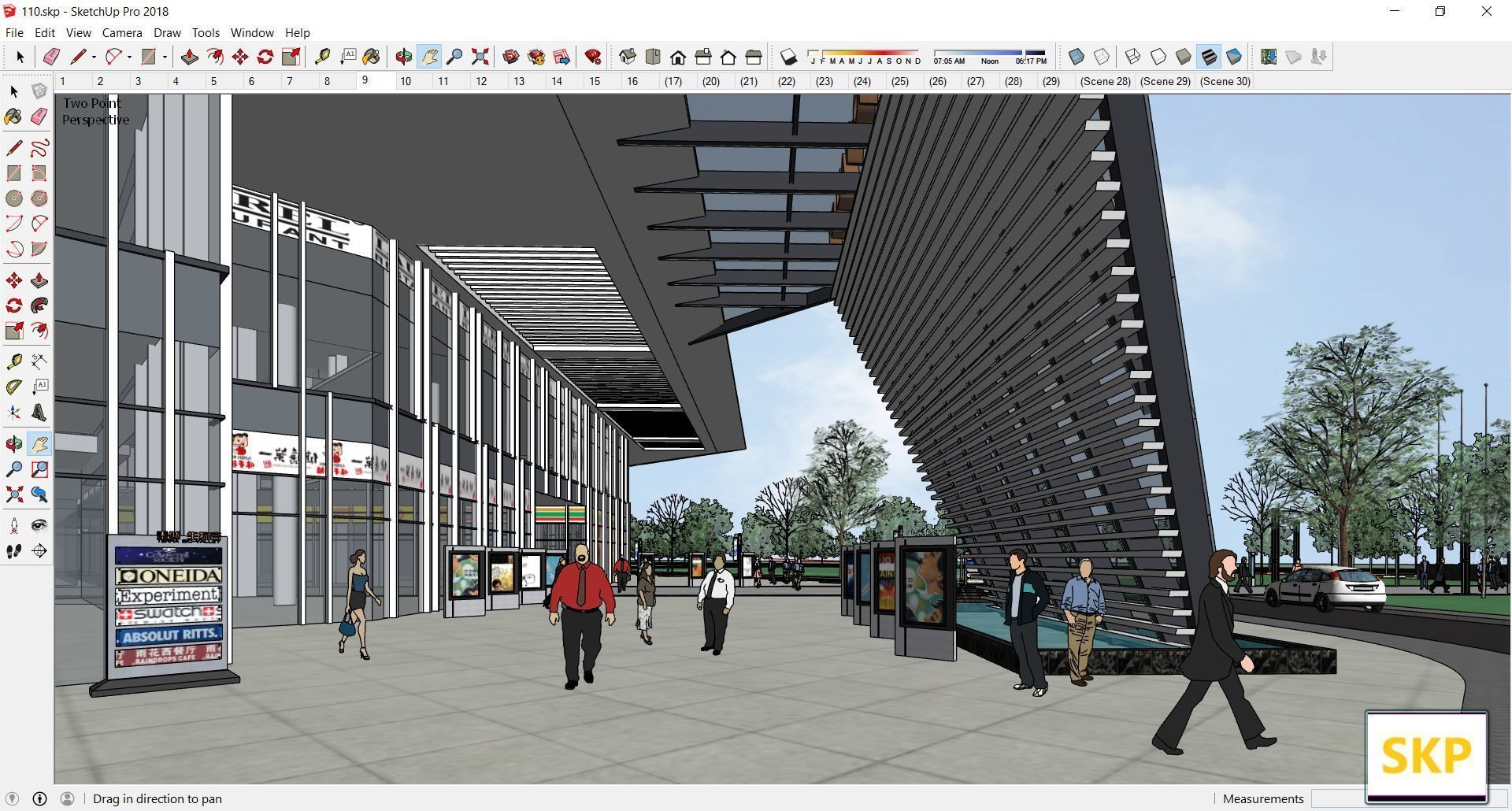Adjust the shadow time of day slider
The height and width of the screenshot is (811, 1512).
click(x=990, y=57)
